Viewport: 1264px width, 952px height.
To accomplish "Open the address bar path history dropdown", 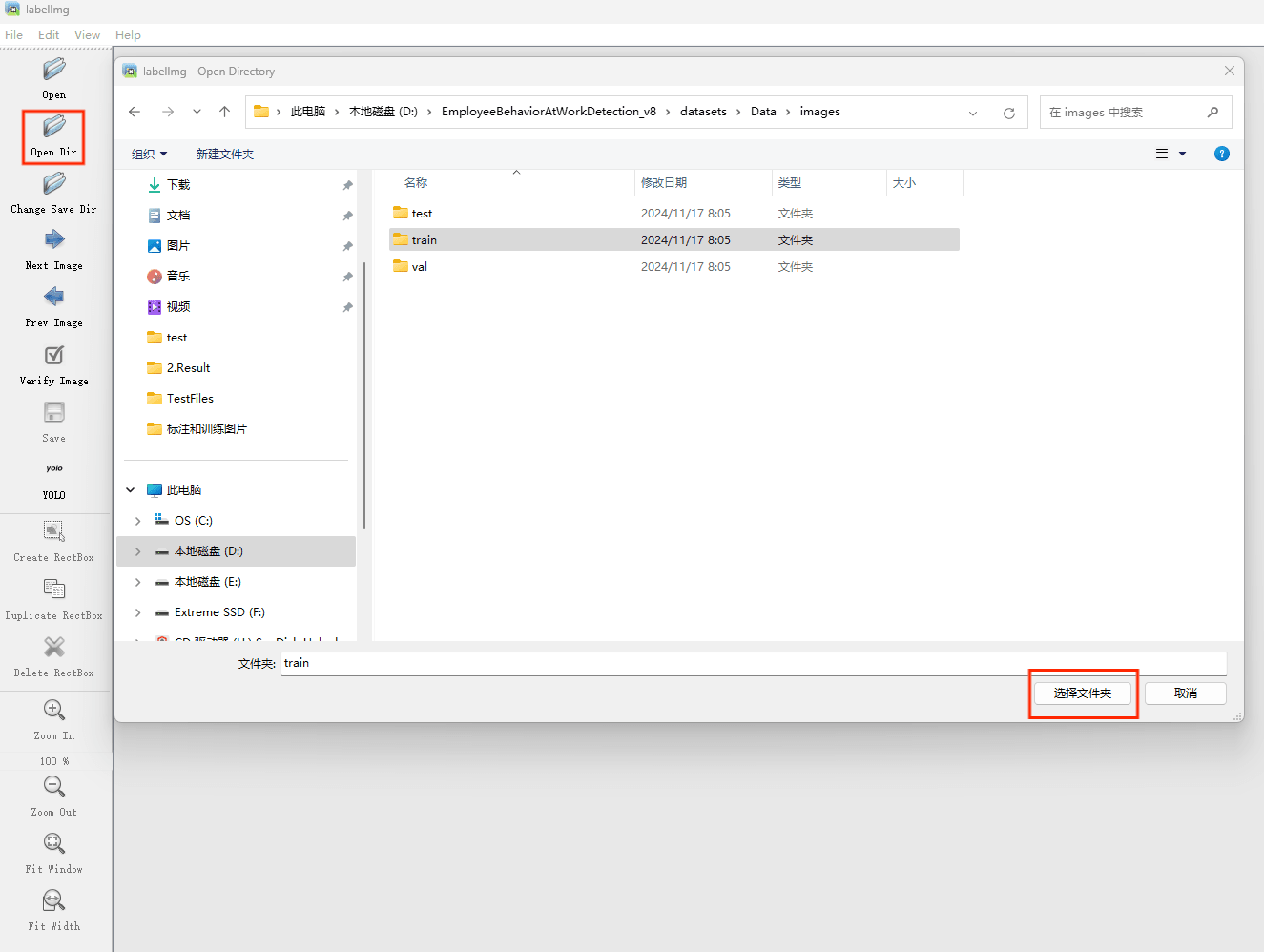I will point(973,113).
